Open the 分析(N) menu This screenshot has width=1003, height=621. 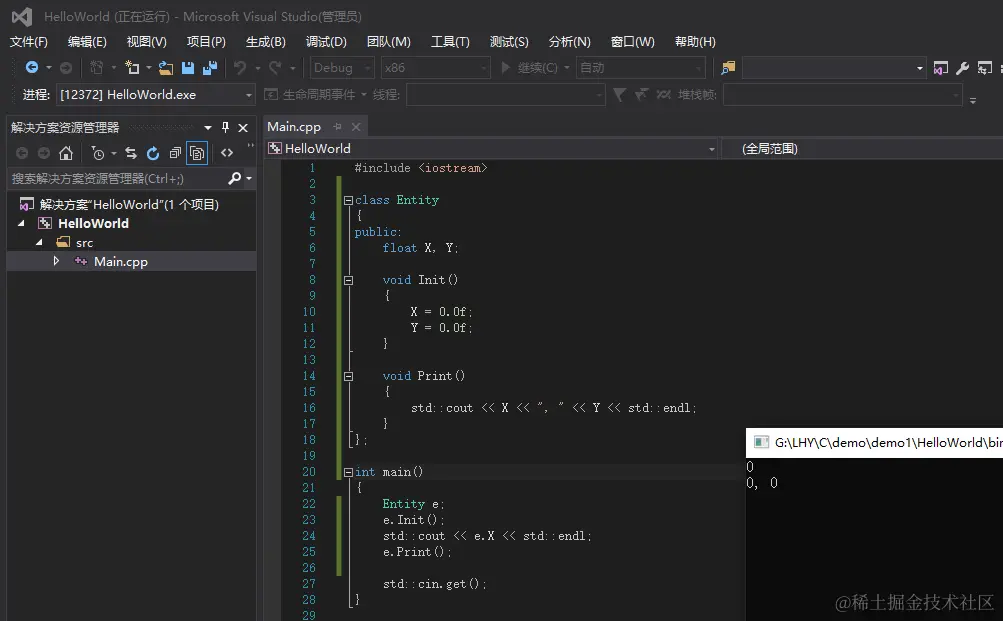[569, 42]
